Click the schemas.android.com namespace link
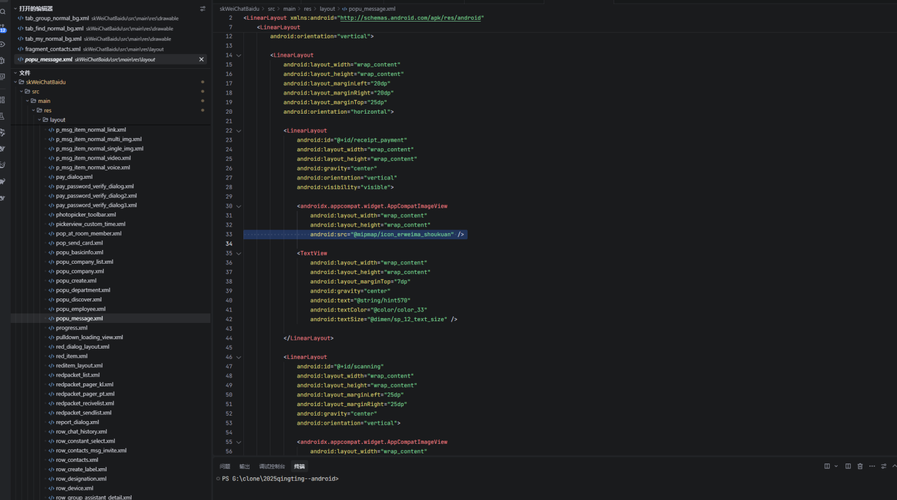Viewport: 897px width, 500px height. 411,18
